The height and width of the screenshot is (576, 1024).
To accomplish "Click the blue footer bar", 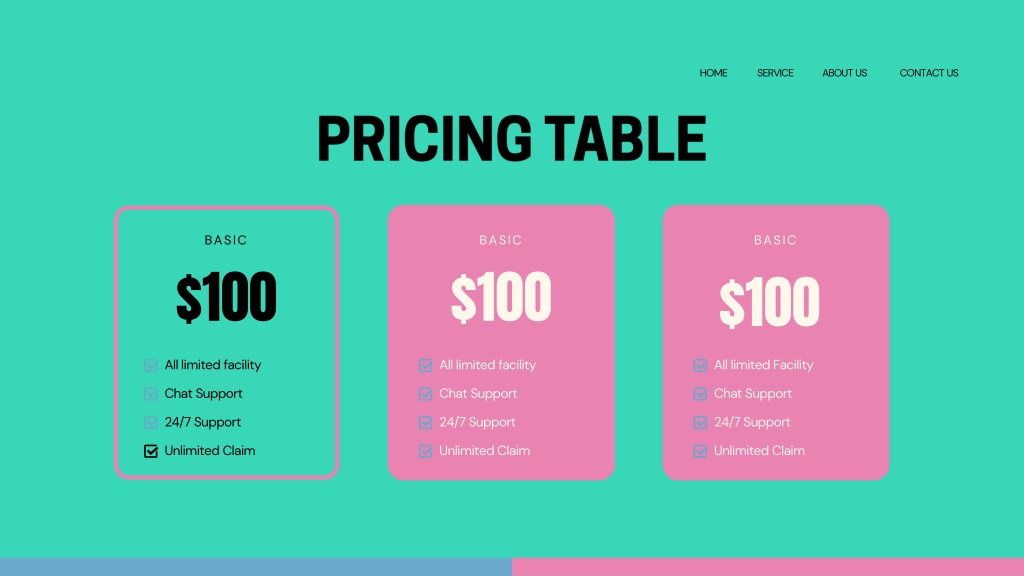I will (256, 567).
